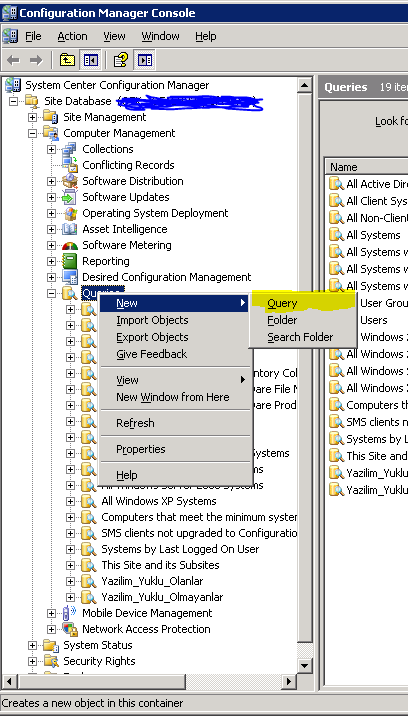Expand the Yazilim_Yuklu_Olanlar query node
Image resolution: width=408 pixels, height=716 pixels.
(x=71, y=581)
